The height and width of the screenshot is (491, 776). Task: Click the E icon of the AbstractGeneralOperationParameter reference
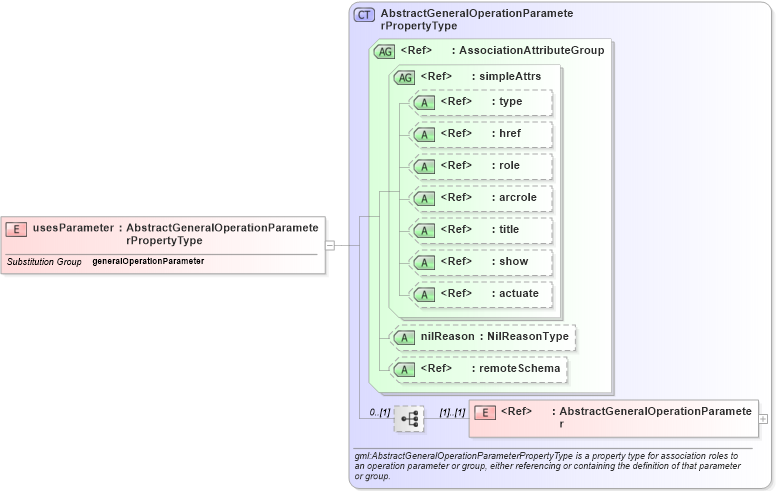(x=485, y=413)
